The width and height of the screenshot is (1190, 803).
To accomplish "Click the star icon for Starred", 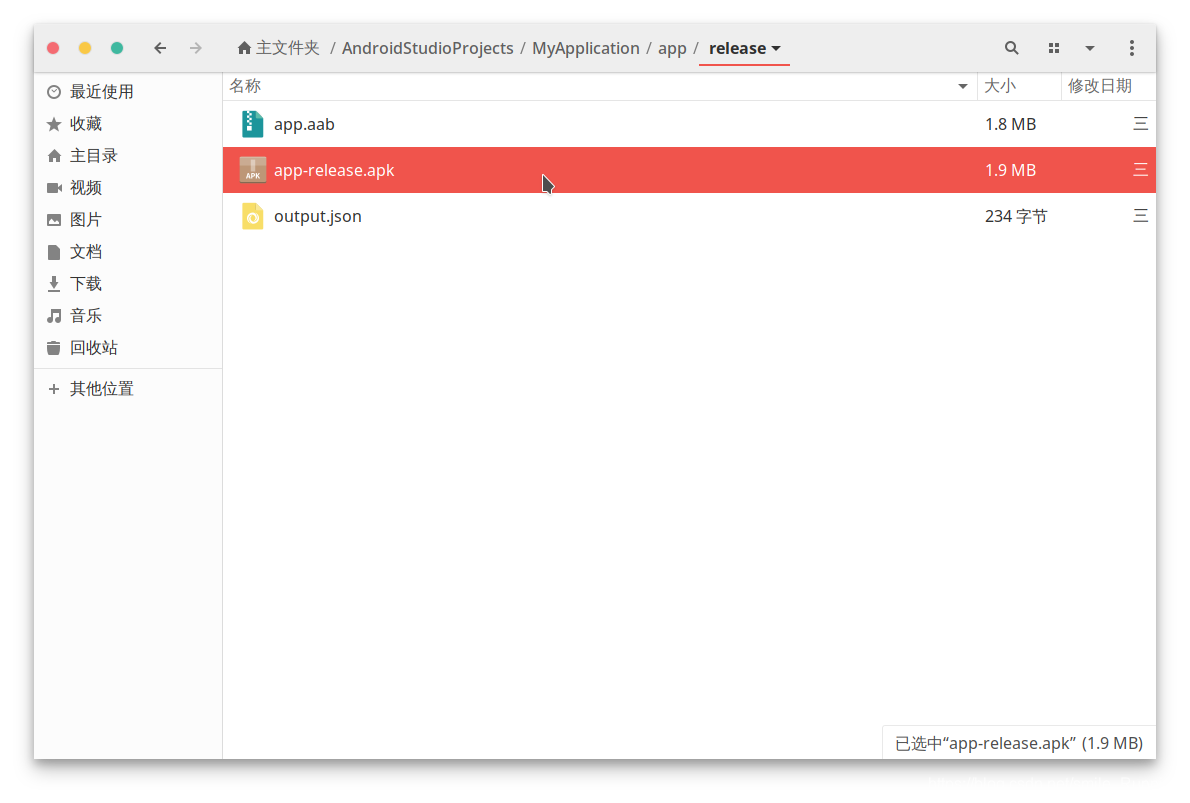I will pos(54,124).
